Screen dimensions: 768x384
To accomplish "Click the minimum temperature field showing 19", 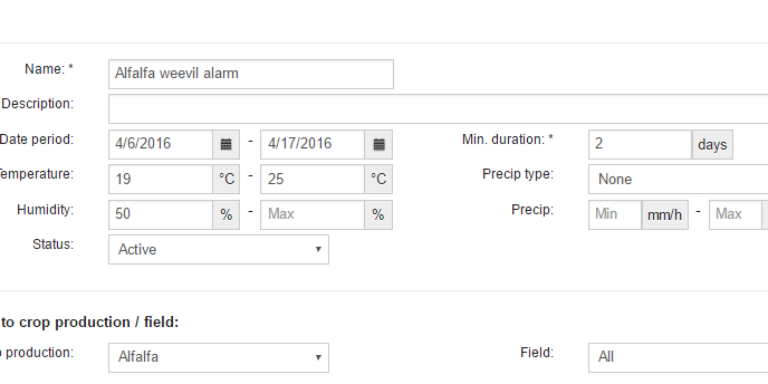I will pos(161,179).
